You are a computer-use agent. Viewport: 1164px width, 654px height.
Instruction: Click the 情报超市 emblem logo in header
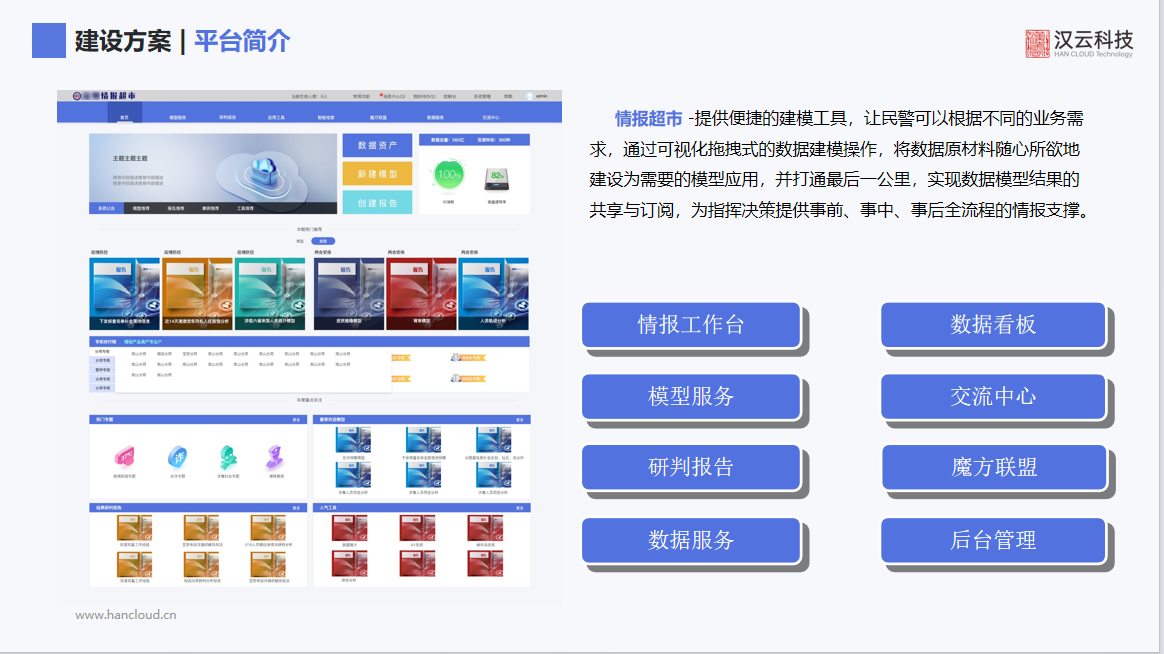[77, 96]
